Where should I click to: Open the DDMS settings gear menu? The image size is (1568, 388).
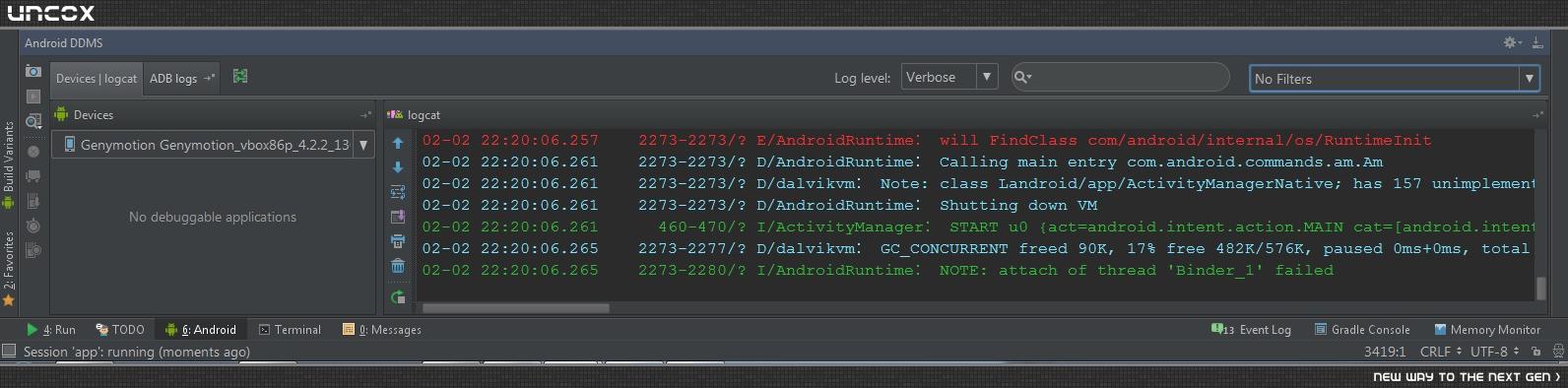click(1512, 42)
